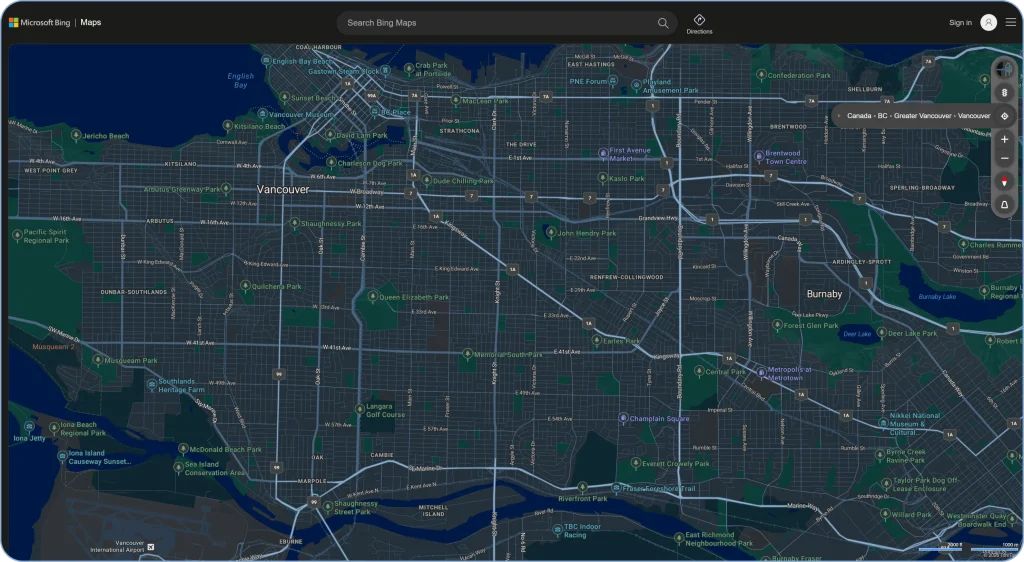The height and width of the screenshot is (562, 1024).
Task: Click the RENFREW-COLLINGWOOD neighbourhood label
Action: pos(626,277)
